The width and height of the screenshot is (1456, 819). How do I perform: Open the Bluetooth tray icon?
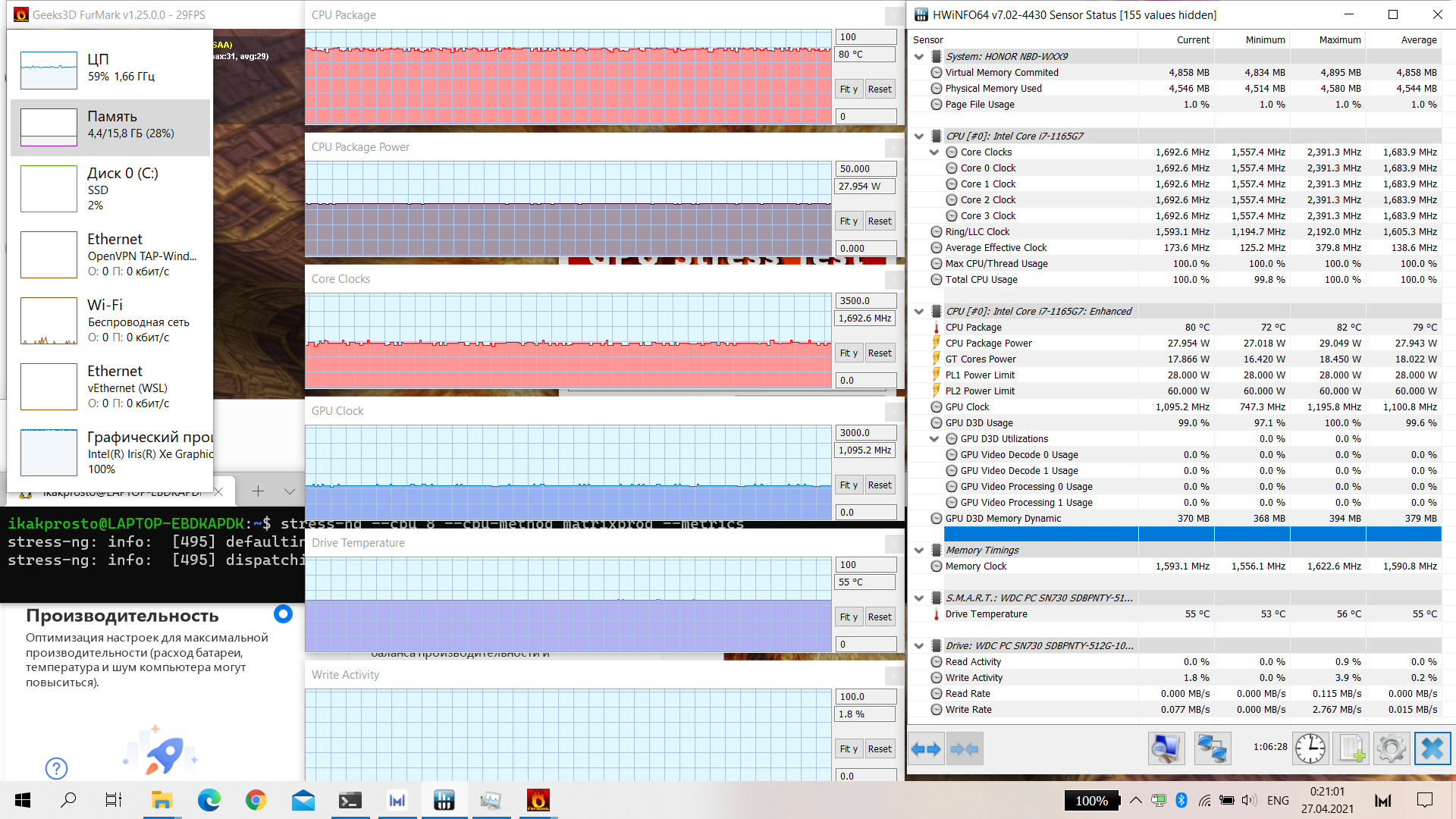pos(1181,800)
